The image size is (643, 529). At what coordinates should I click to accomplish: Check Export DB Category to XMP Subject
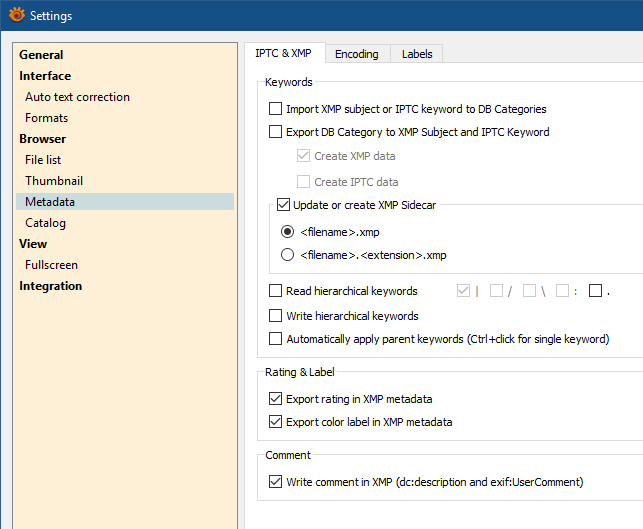276,132
